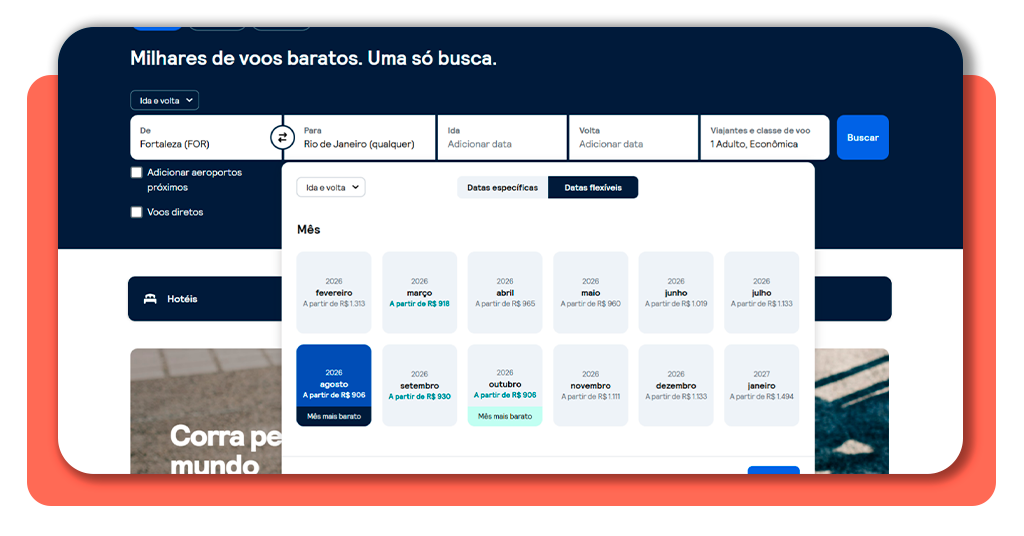Viewport: 1024px width, 536px height.
Task: Expand Ida e volta dropdown inside date panel
Action: tap(331, 187)
